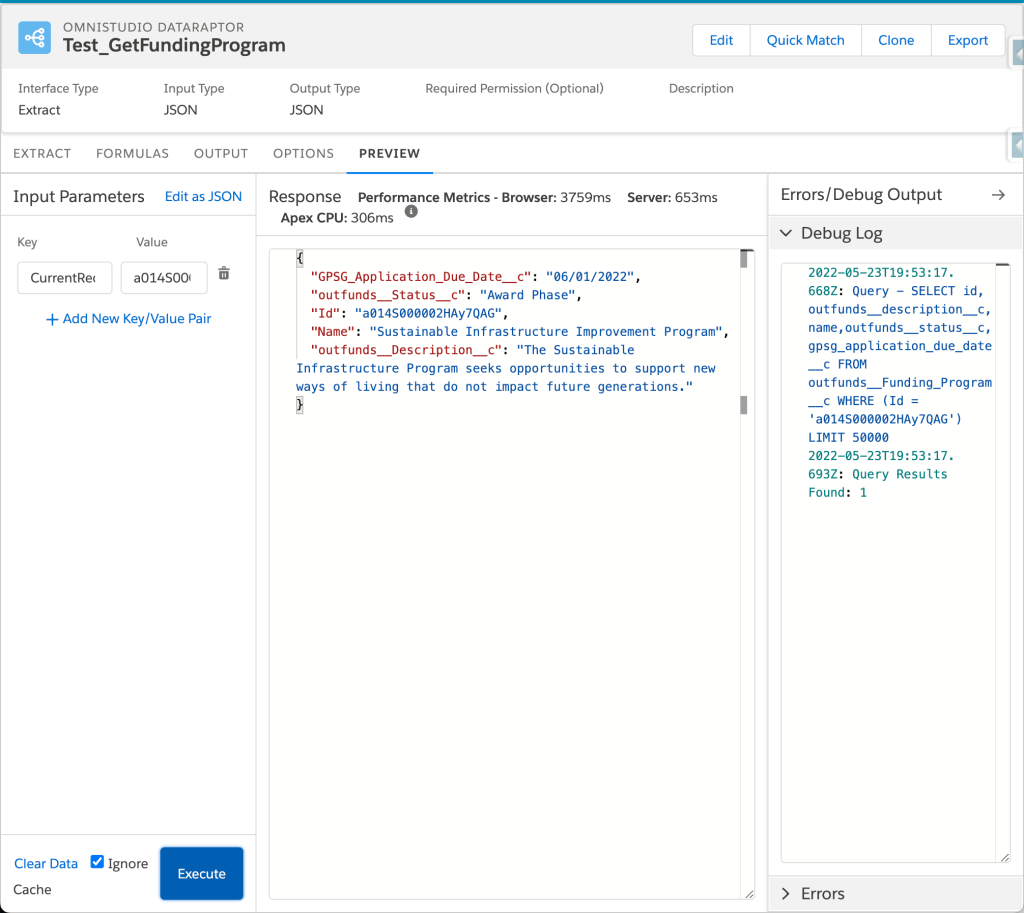
Task: Collapse the Errors/Debug Output panel arrow
Action: point(997,195)
